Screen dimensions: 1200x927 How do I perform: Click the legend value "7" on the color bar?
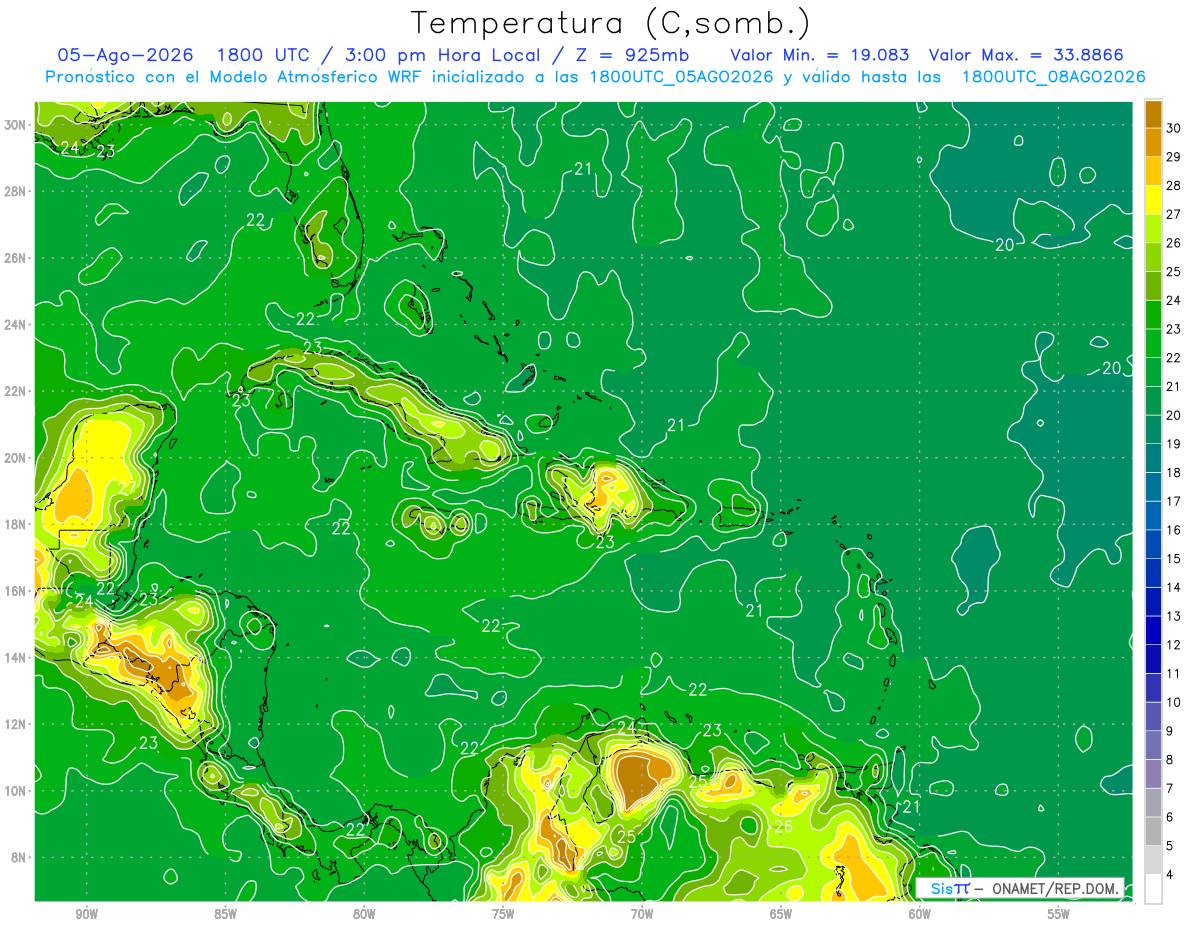(1170, 788)
